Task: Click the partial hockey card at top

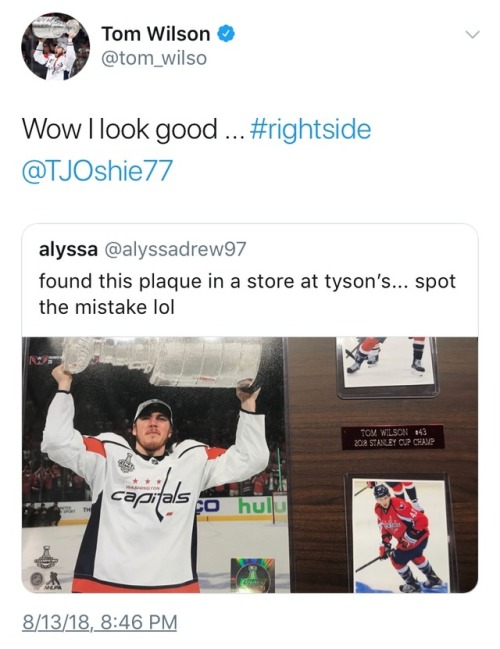Action: (x=387, y=366)
